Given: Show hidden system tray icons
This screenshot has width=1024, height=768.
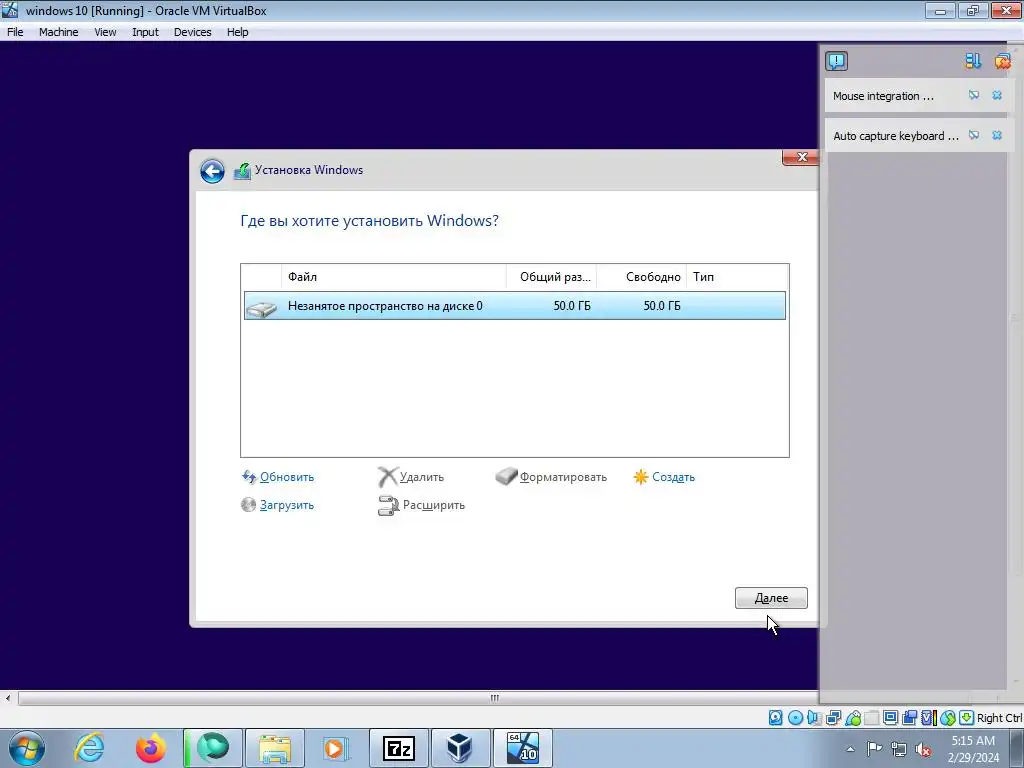Looking at the screenshot, I should tap(850, 749).
